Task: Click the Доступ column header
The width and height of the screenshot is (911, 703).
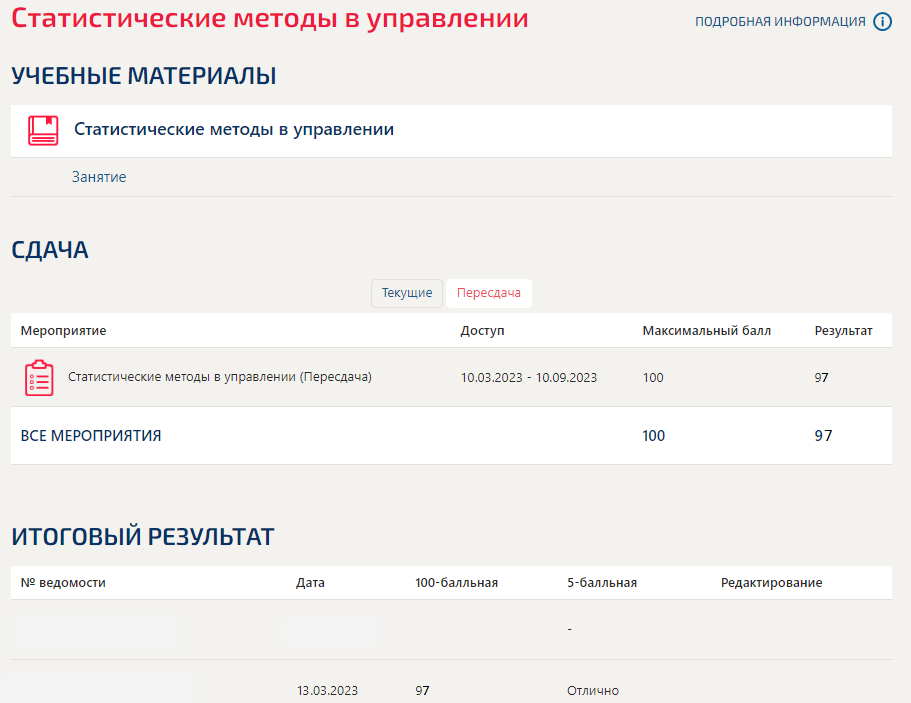Action: 482,331
